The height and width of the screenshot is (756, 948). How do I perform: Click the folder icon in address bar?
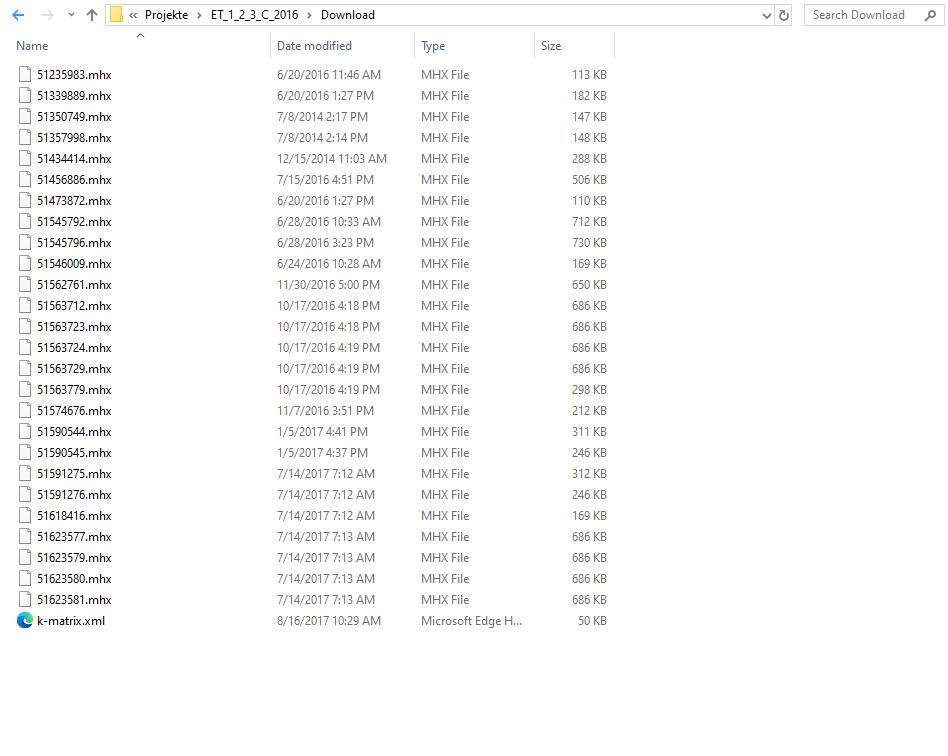(116, 15)
